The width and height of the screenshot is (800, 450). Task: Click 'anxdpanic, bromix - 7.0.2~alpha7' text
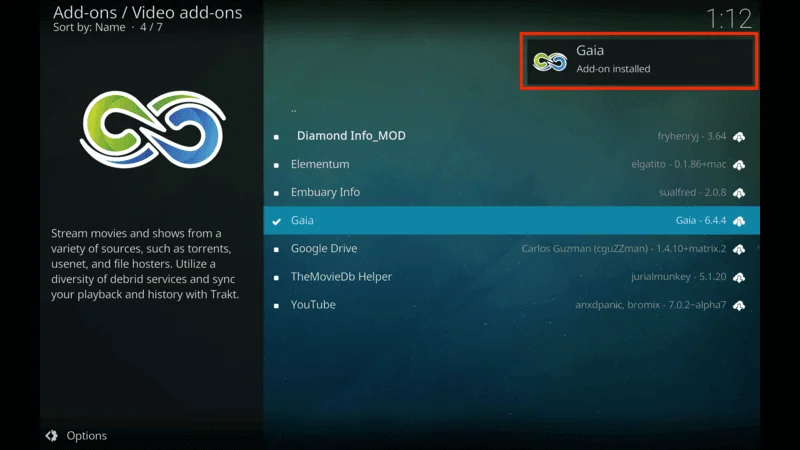pos(651,305)
